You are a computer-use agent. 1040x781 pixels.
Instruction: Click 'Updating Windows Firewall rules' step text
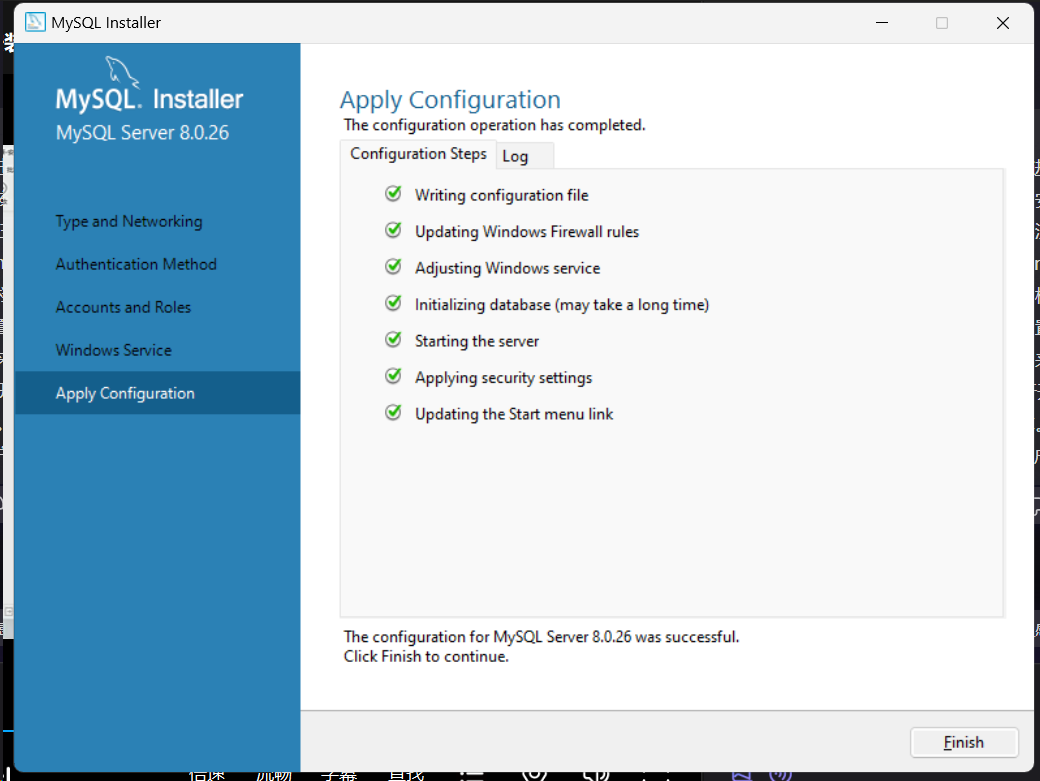(x=527, y=231)
